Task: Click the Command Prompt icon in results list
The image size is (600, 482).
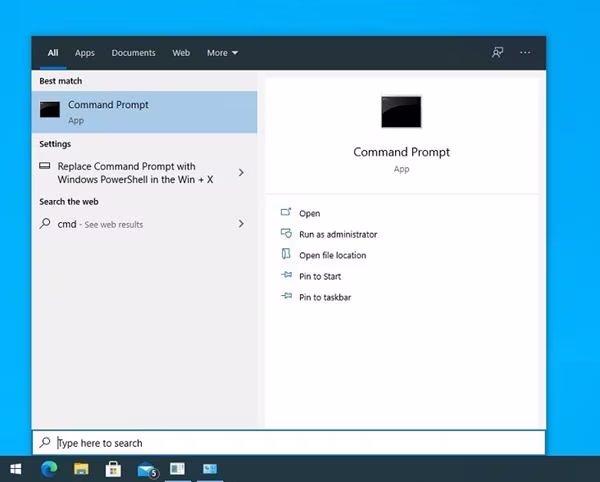Action: pyautogui.click(x=50, y=109)
